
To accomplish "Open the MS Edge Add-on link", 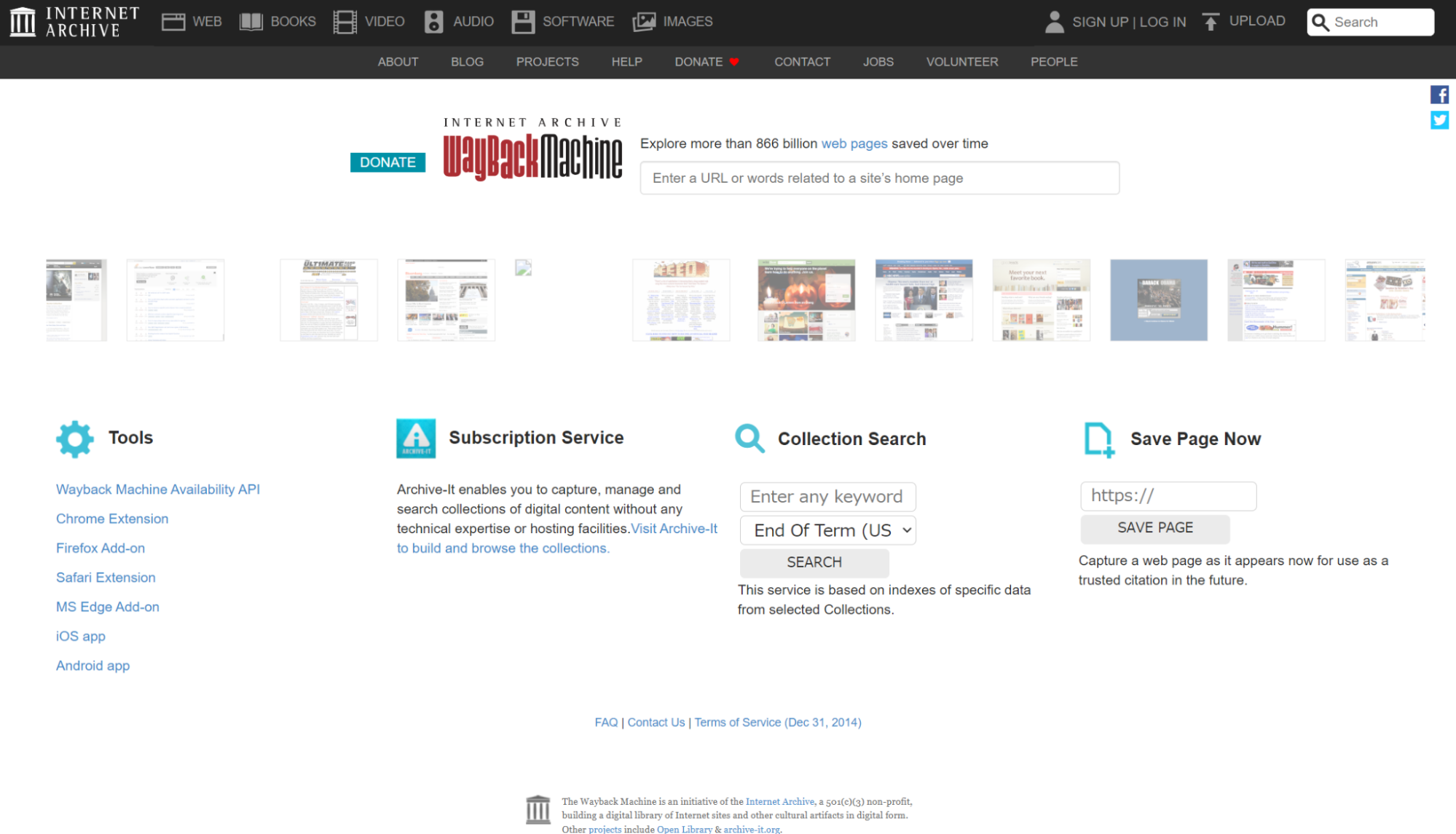I will pos(108,607).
